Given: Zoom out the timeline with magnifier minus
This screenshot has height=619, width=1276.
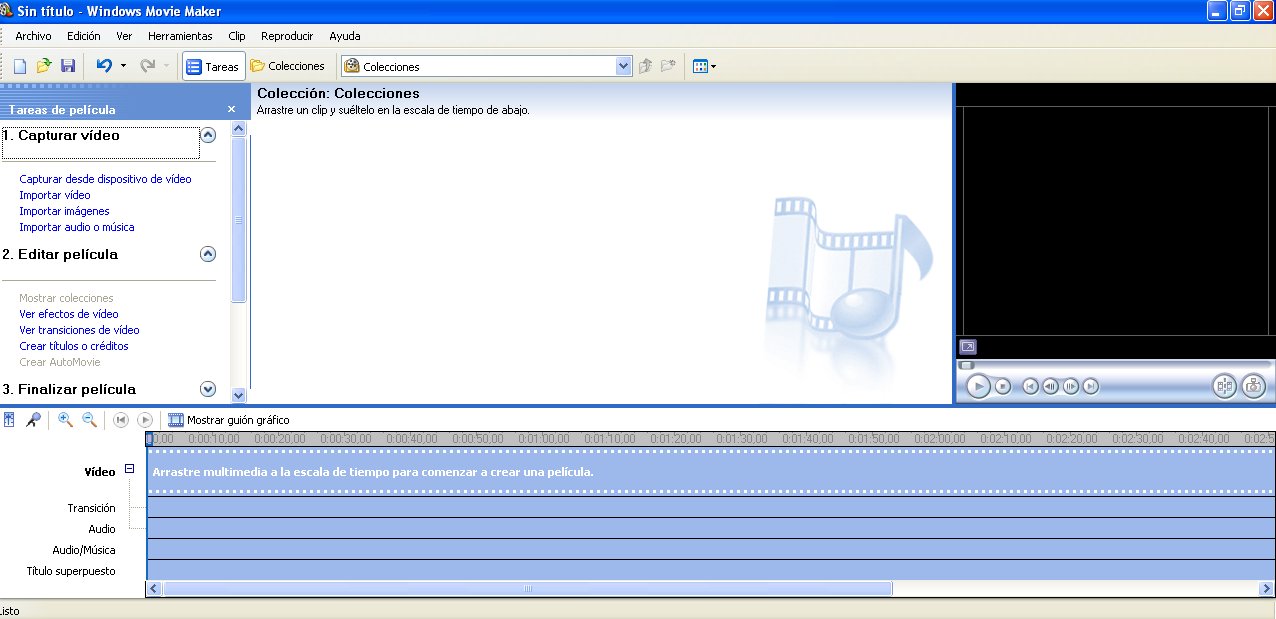Looking at the screenshot, I should pos(89,420).
